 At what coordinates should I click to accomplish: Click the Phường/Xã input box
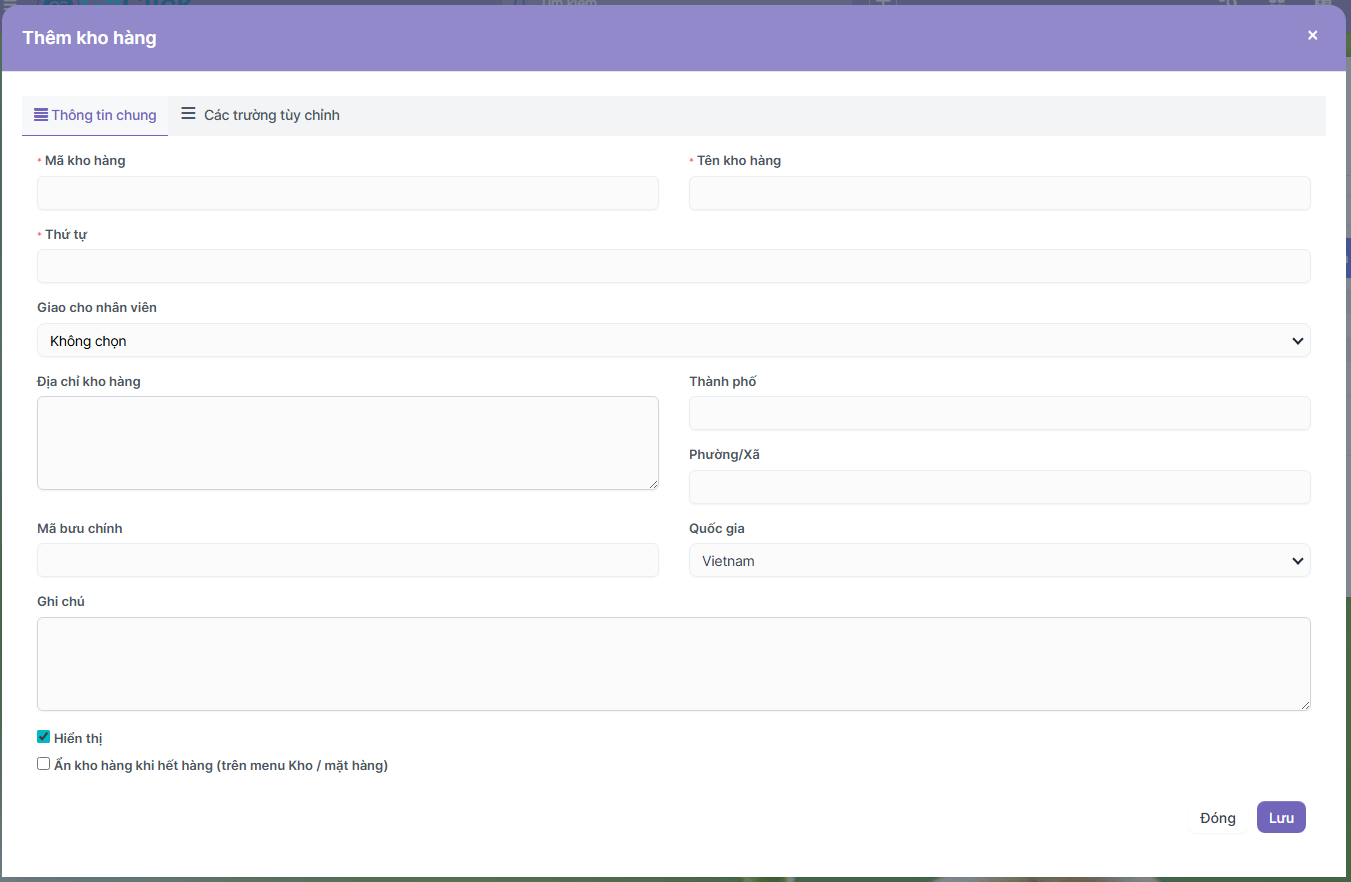(999, 487)
